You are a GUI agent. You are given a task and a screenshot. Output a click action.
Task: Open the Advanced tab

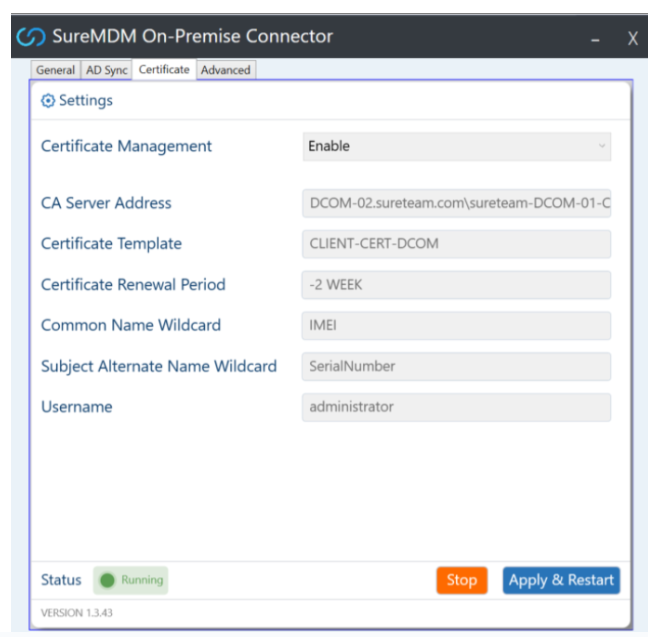pos(226,70)
